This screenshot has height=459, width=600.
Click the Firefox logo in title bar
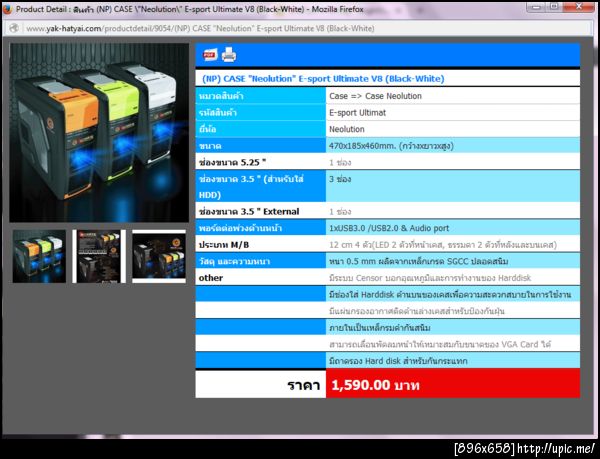pos(7,9)
